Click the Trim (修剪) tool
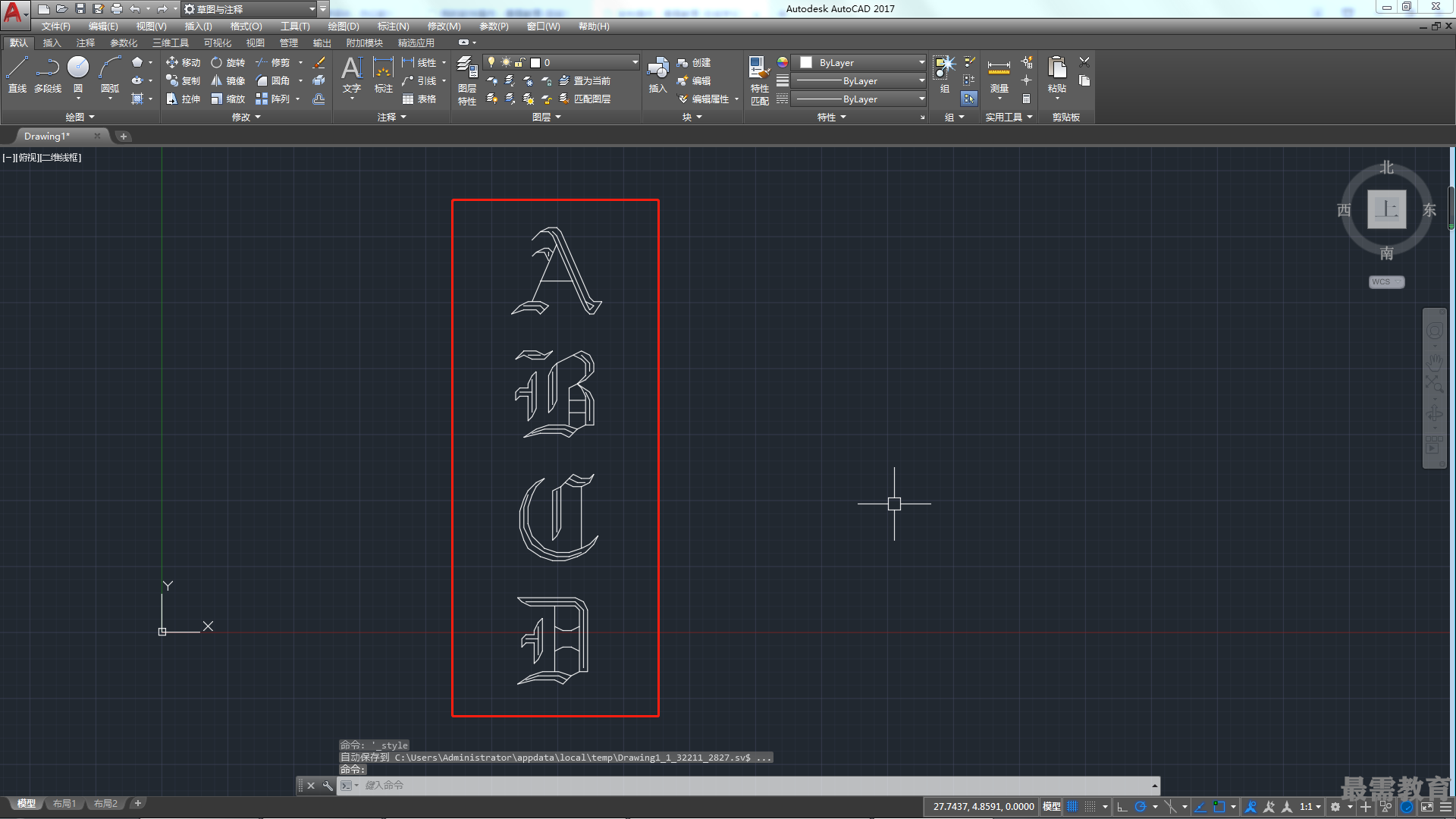This screenshot has height=819, width=1456. 273,63
